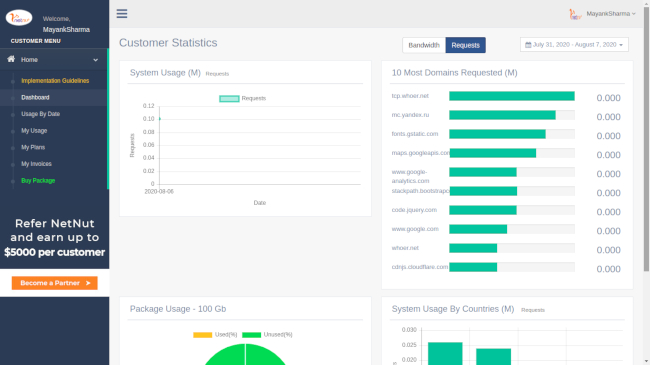Switch to the Bandwidth view

click(x=424, y=45)
